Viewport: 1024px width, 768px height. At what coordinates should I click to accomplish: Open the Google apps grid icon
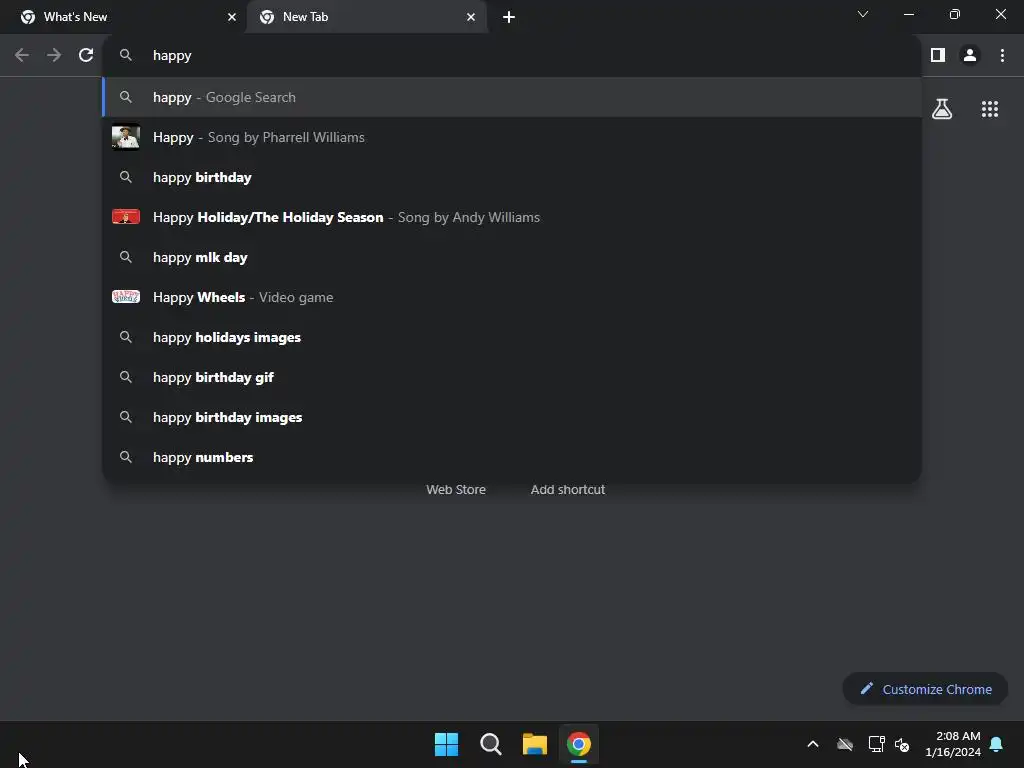[990, 109]
